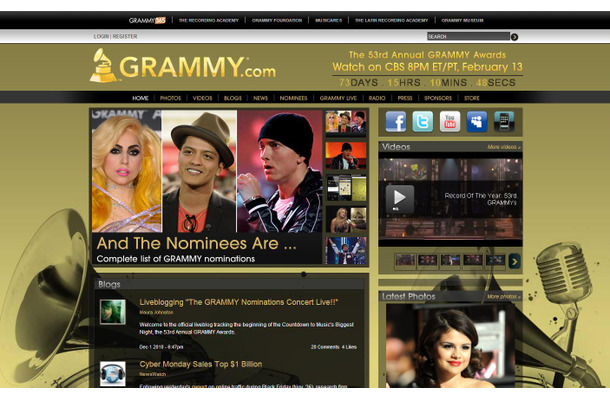Screen dimensions: 610x400
Task: Open the News menu item
Action: coord(260,98)
